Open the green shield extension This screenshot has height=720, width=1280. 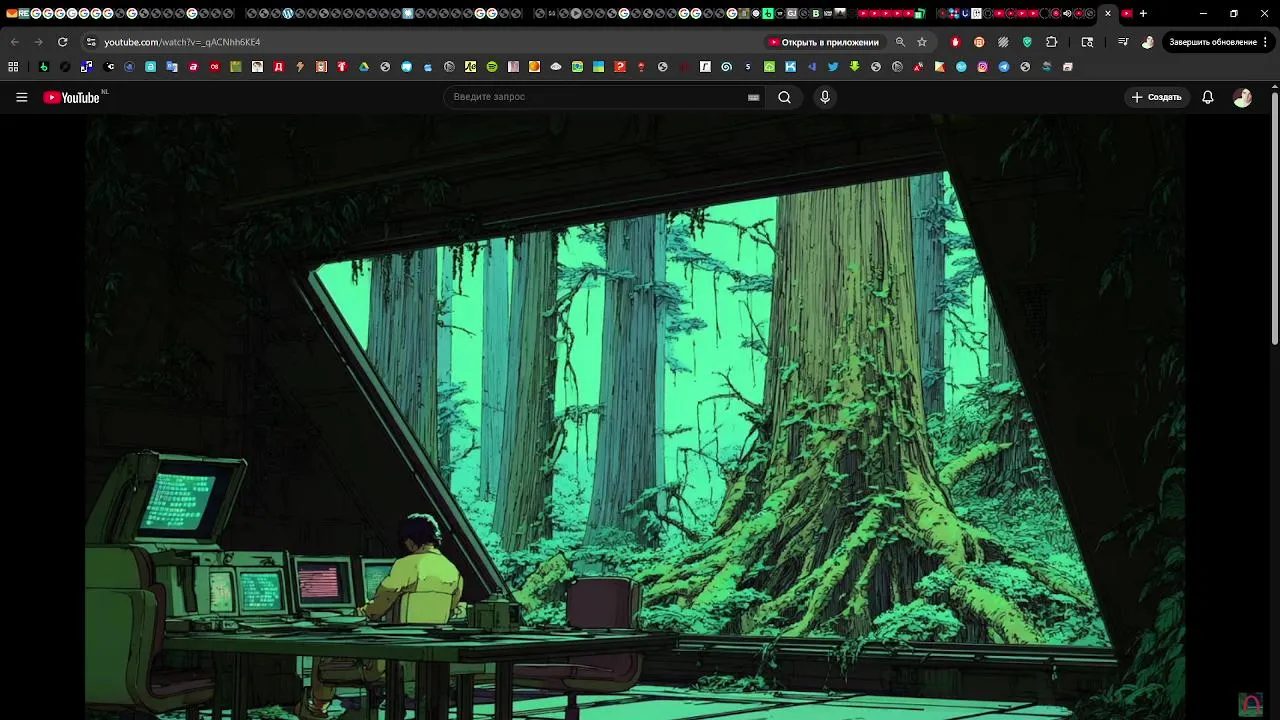pos(1027,42)
